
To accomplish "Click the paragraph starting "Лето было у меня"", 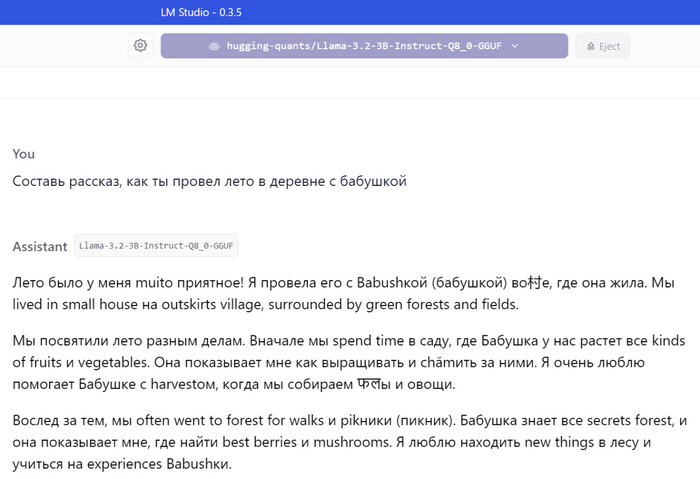I will [x=343, y=293].
